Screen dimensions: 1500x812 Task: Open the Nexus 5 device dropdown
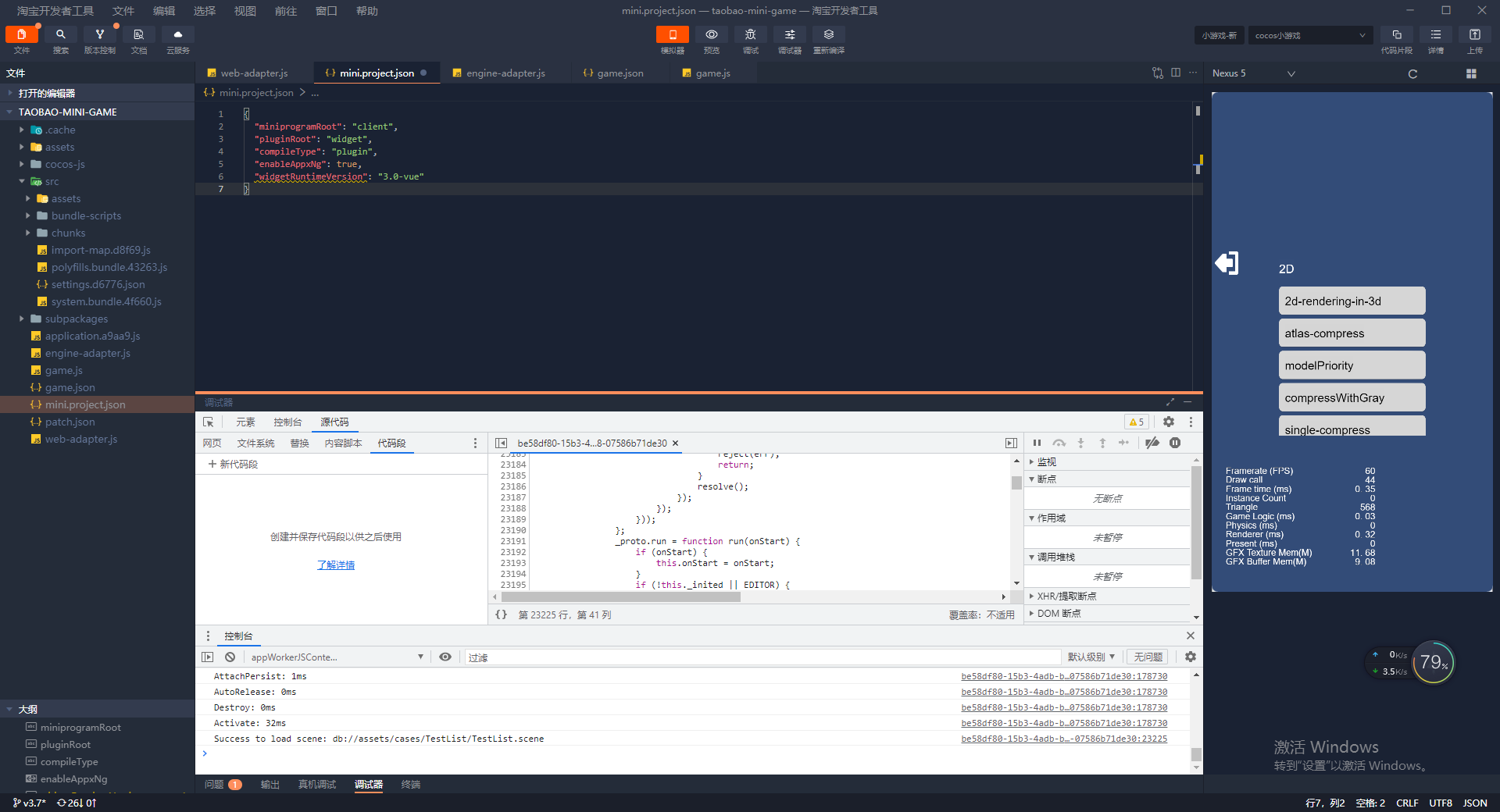(x=1254, y=73)
